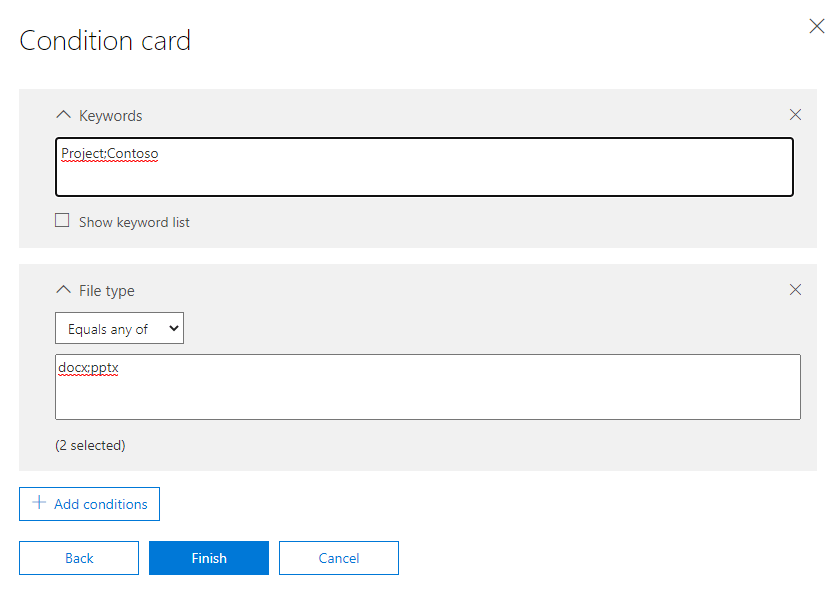Remove the File type condition
Image resolution: width=835 pixels, height=599 pixels.
795,290
